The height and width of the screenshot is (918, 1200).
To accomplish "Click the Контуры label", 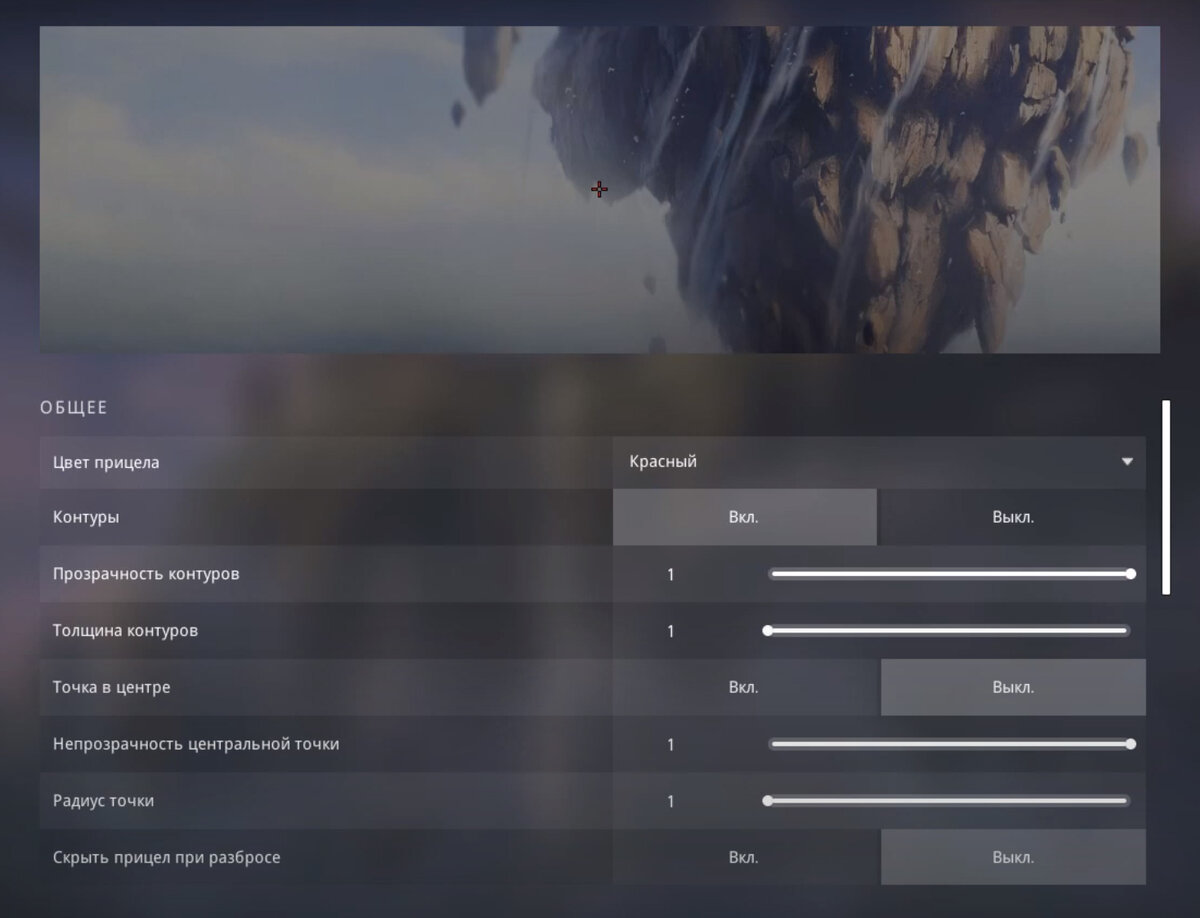I will (86, 518).
